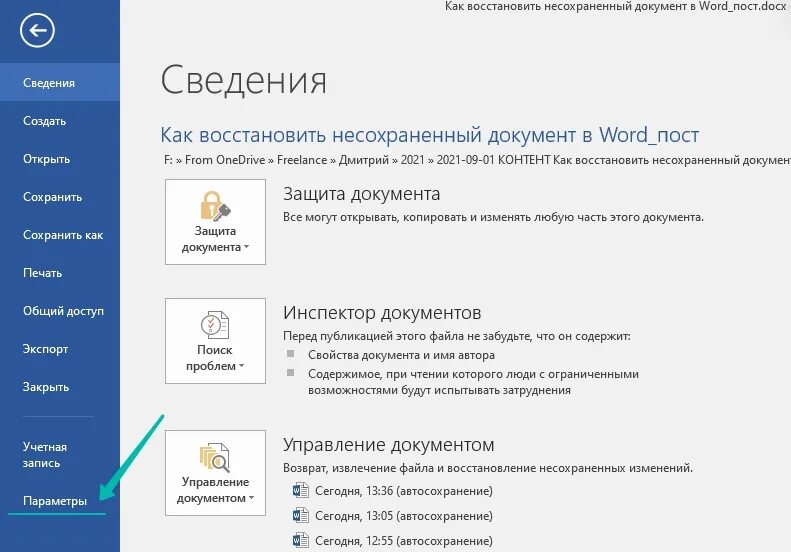This screenshot has height=552, width=791.
Task: Click the Инспектор документов heading
Action: click(x=382, y=313)
